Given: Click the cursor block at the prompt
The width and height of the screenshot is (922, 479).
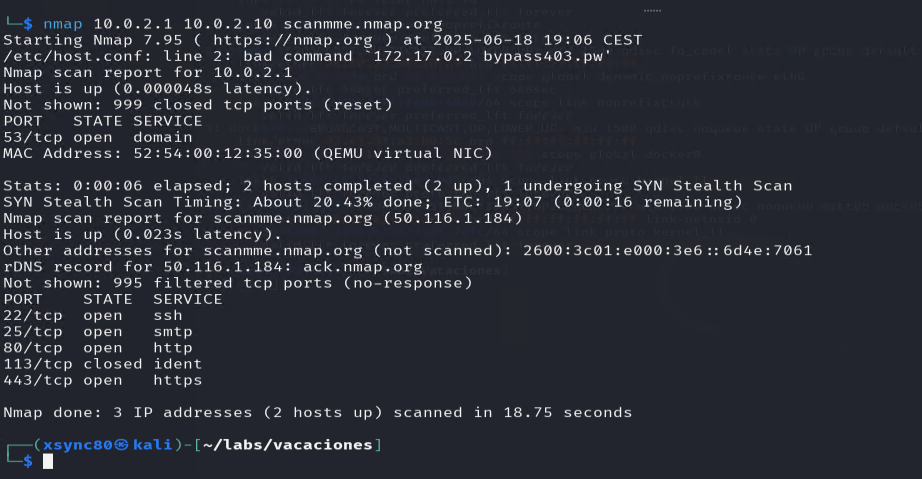Looking at the screenshot, I should pyautogui.click(x=48, y=461).
